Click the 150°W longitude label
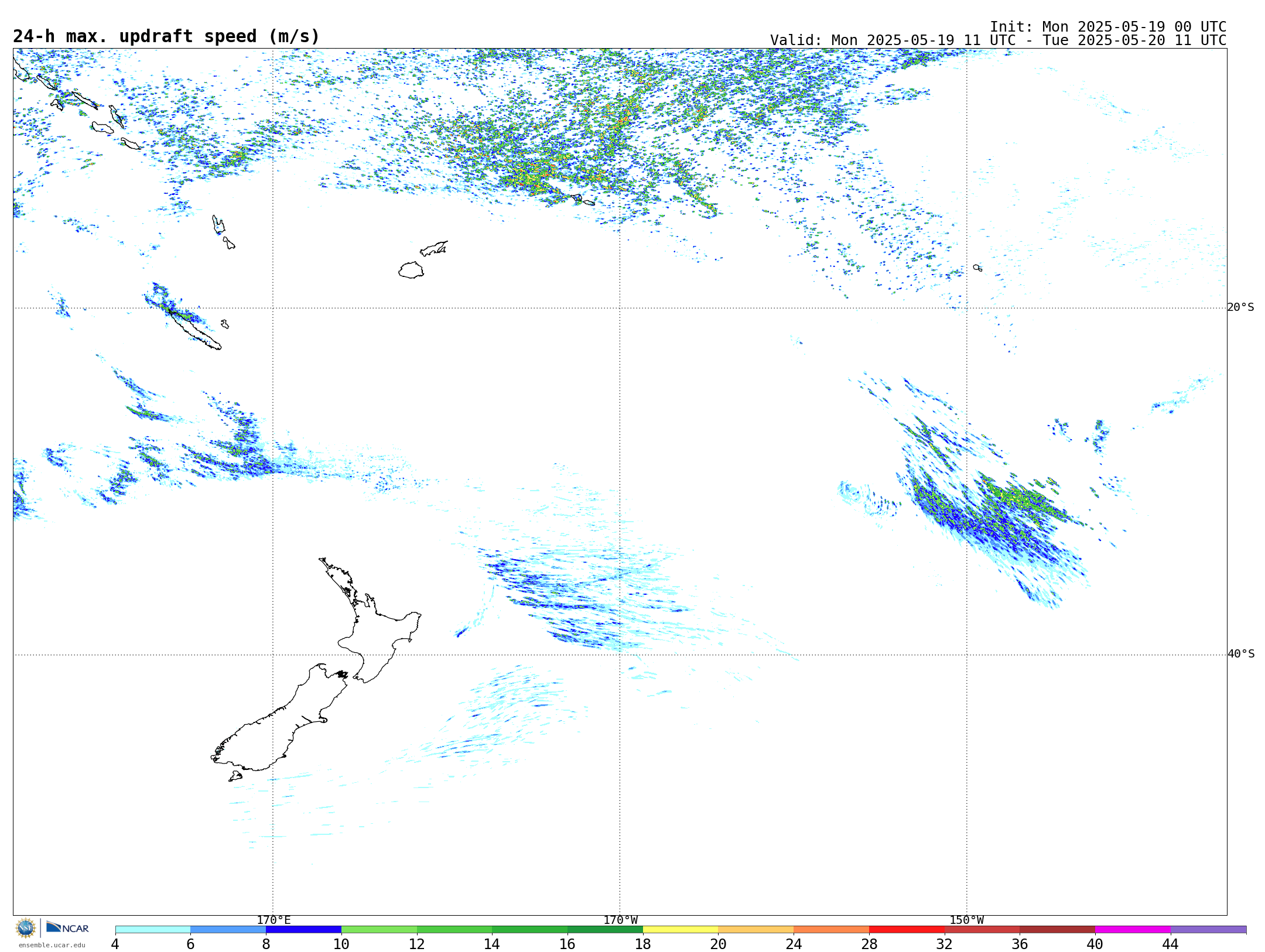The height and width of the screenshot is (952, 1265). pos(966,920)
